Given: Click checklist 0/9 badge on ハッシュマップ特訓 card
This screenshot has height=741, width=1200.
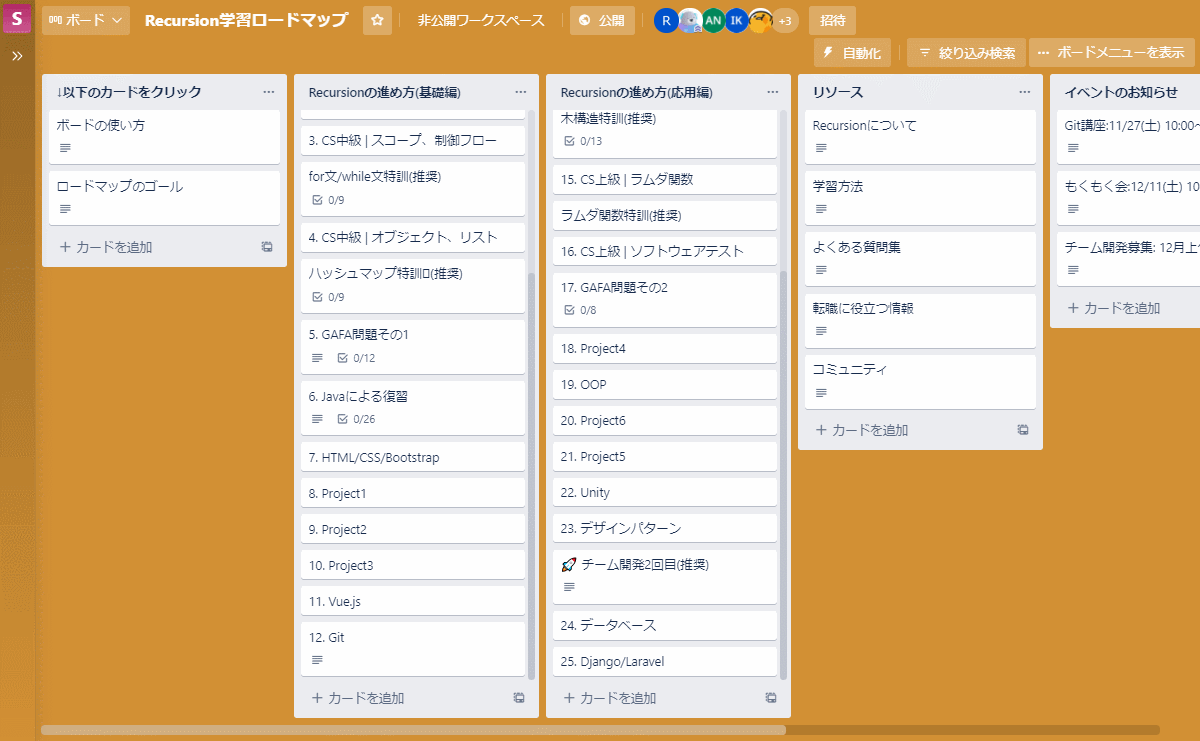Looking at the screenshot, I should point(328,297).
